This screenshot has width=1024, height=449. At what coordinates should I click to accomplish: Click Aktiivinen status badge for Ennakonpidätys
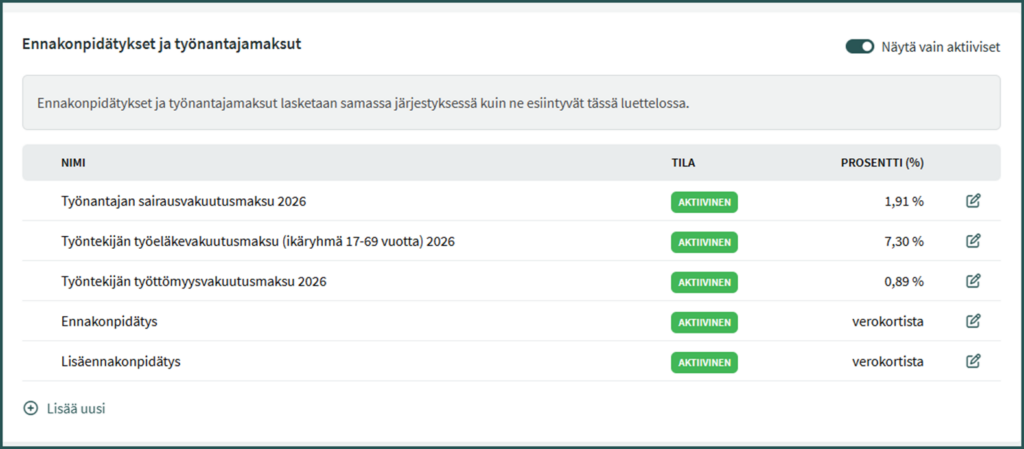pos(703,322)
